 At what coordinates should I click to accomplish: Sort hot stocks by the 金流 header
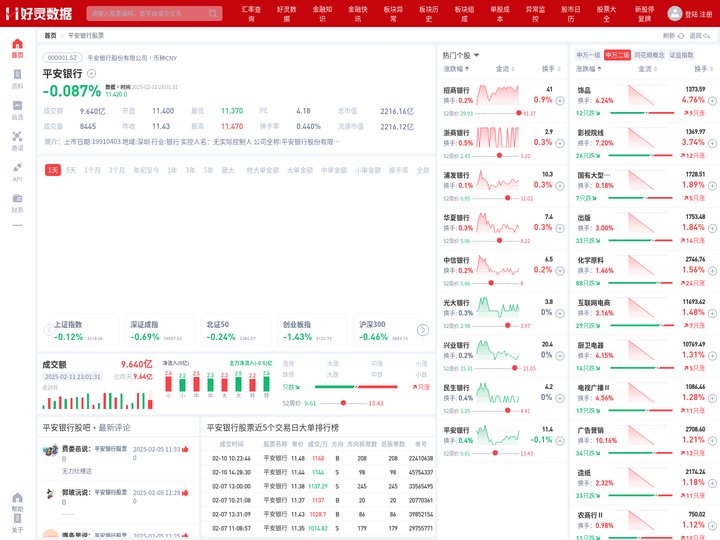pos(505,69)
